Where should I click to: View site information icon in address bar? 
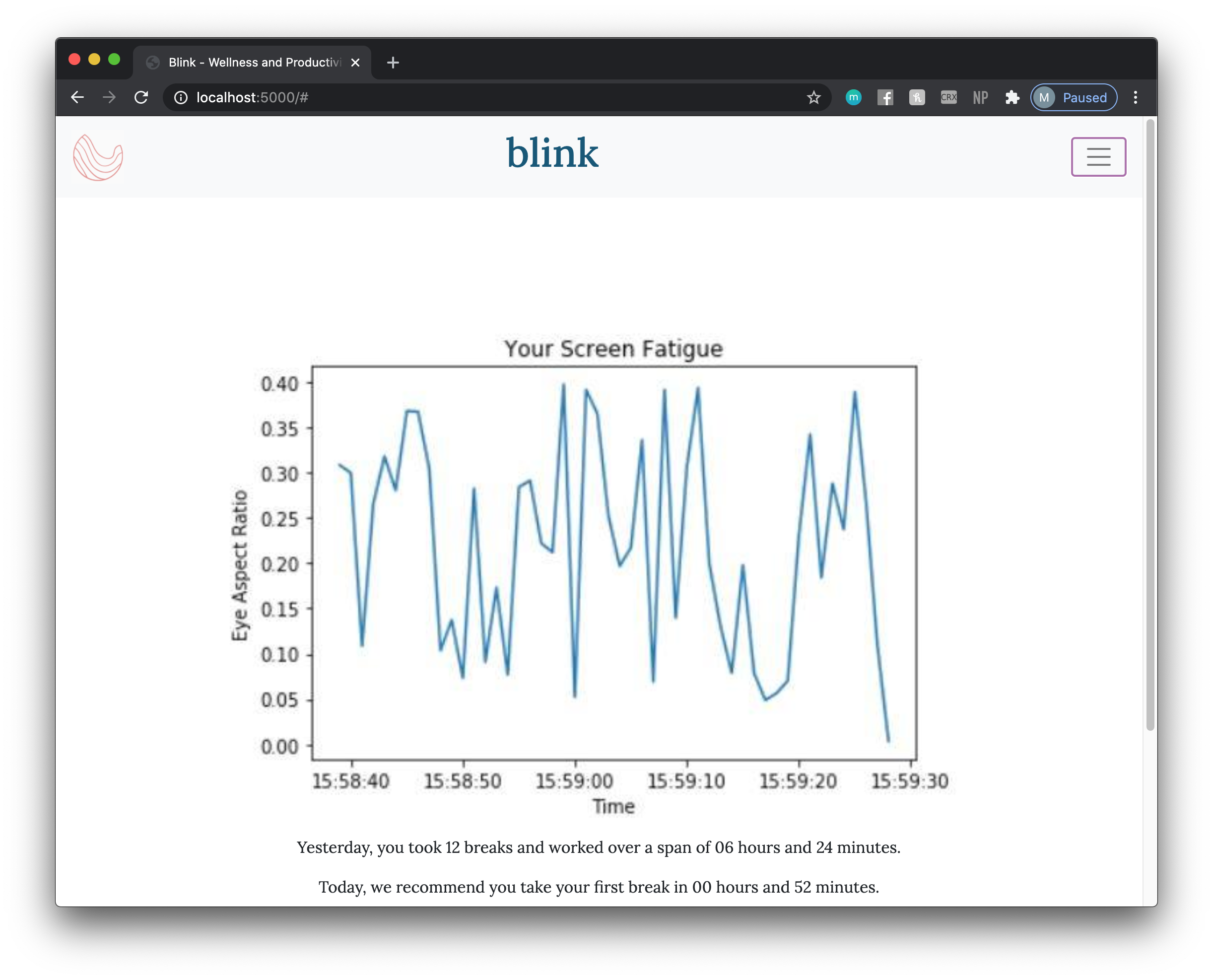tap(181, 98)
